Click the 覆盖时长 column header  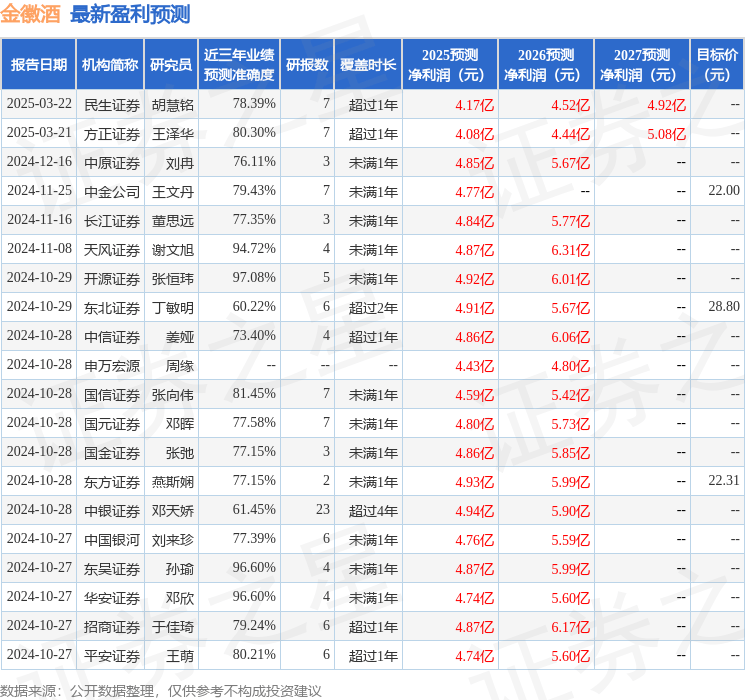(368, 65)
